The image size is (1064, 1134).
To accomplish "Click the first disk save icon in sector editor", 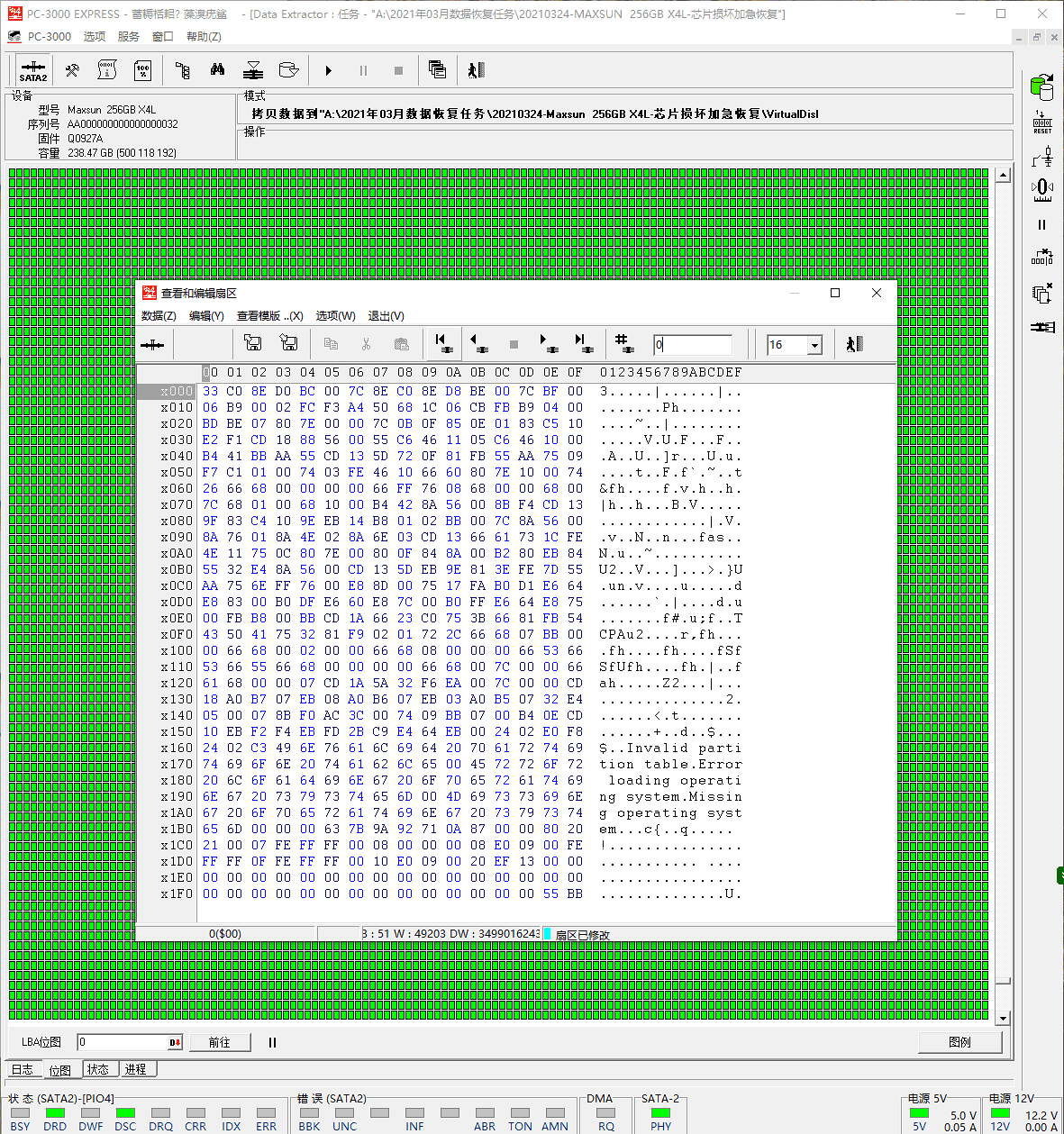I will pos(253,343).
